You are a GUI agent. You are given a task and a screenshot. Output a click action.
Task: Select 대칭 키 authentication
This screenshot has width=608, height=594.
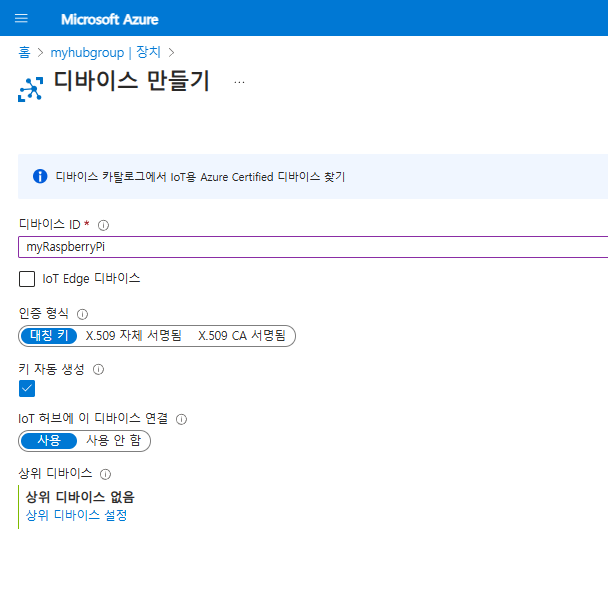49,335
